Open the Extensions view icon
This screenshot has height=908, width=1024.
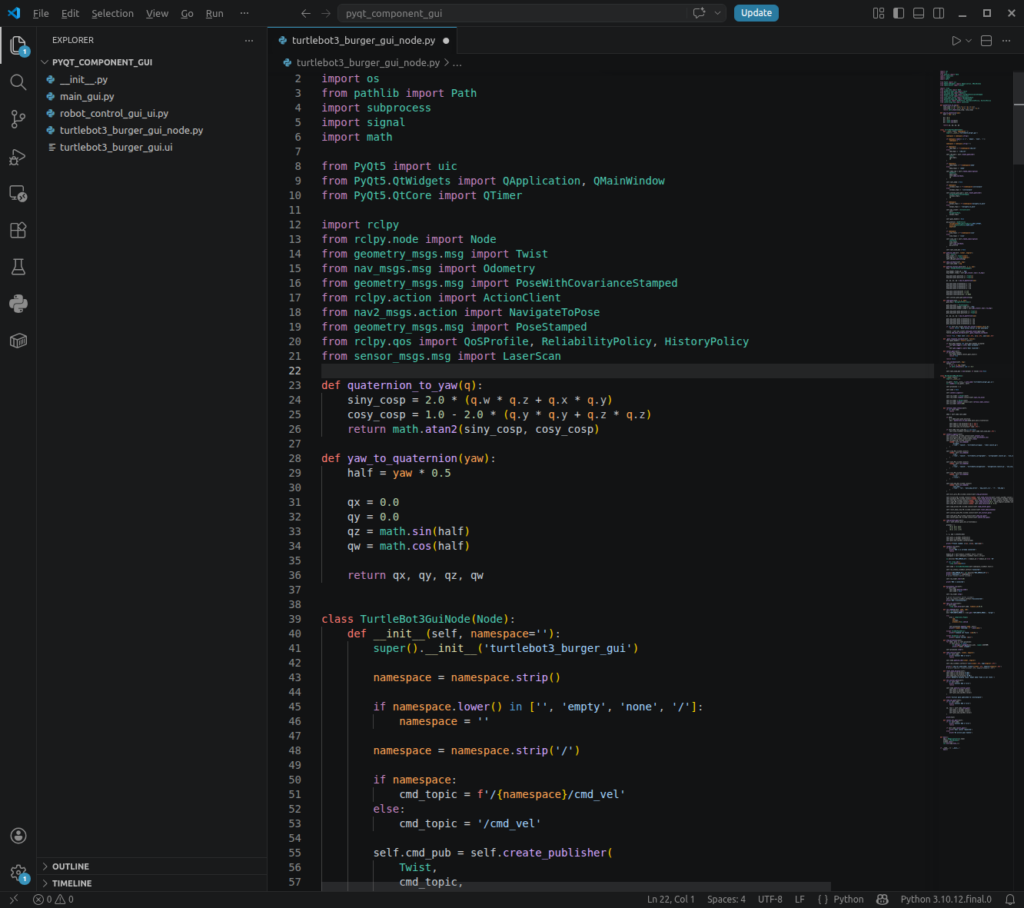(x=18, y=230)
